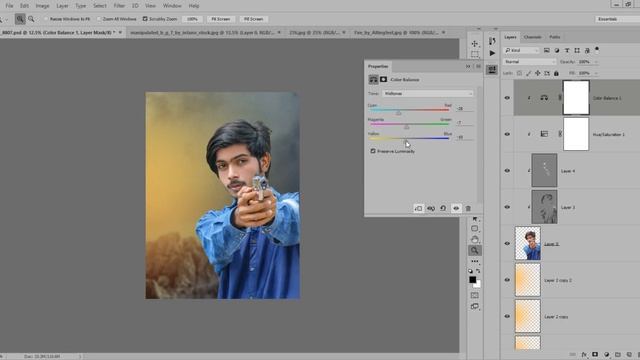Open Actions panel play icon
The width and height of the screenshot is (640, 360).
(492, 53)
